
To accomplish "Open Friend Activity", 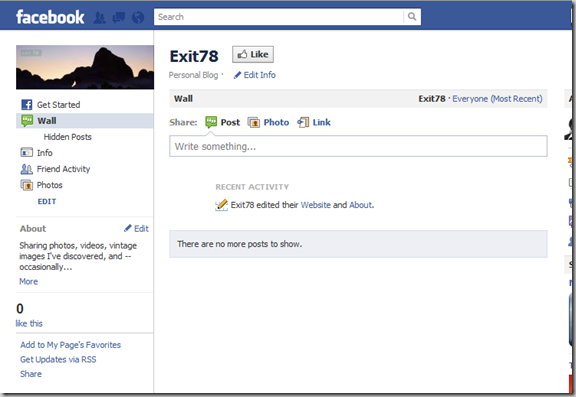I will click(x=63, y=169).
